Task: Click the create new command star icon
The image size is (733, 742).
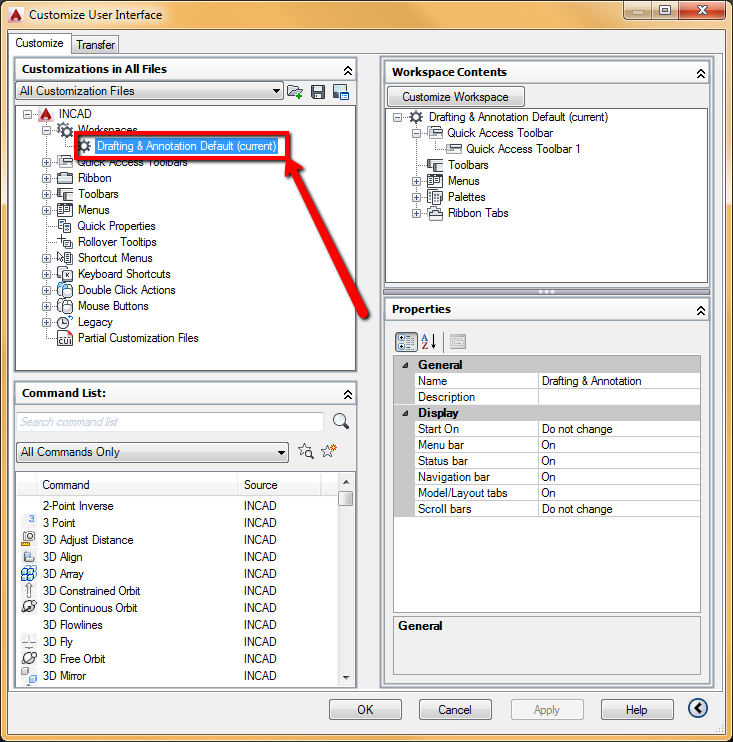Action: (329, 452)
